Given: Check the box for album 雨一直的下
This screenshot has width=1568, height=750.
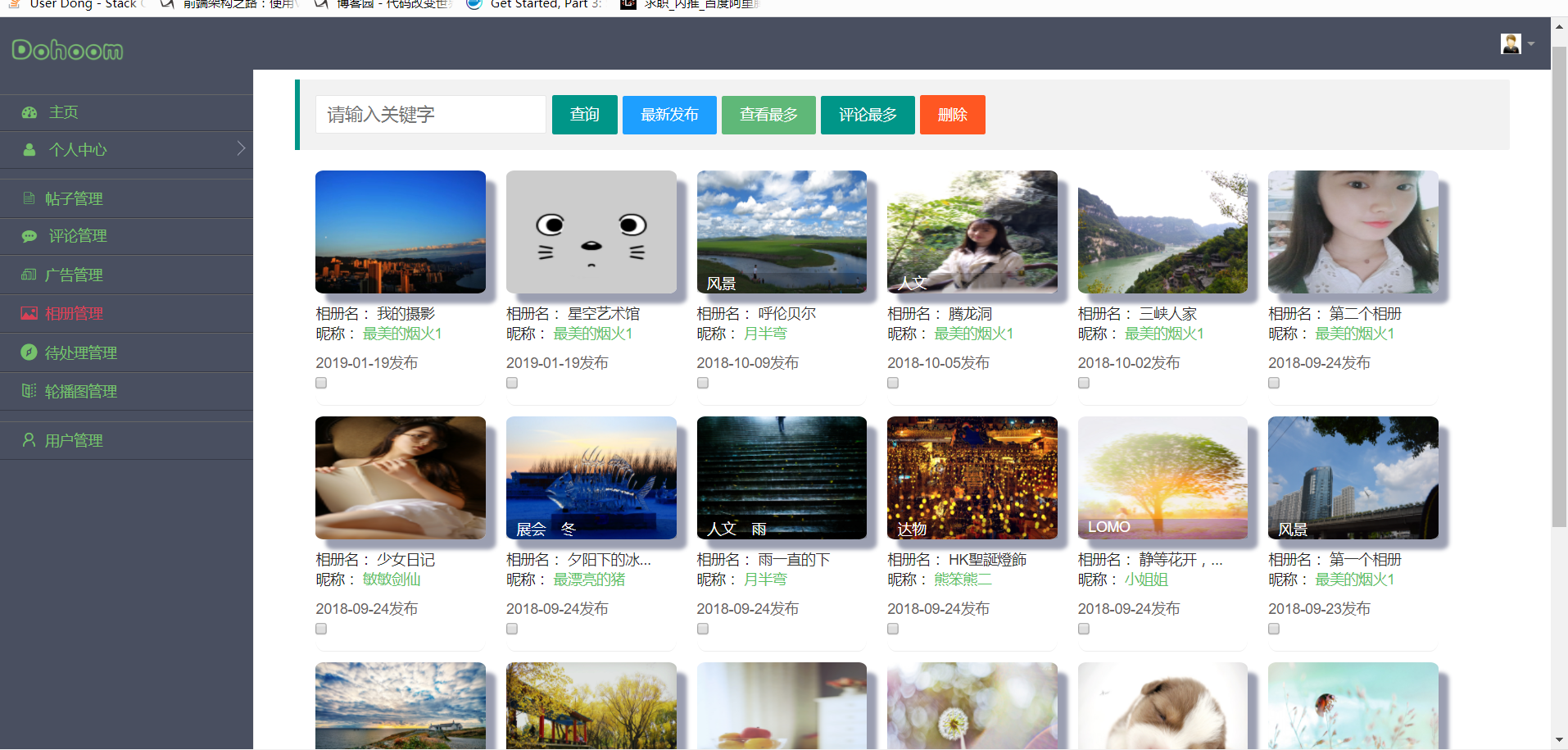Looking at the screenshot, I should pyautogui.click(x=703, y=629).
